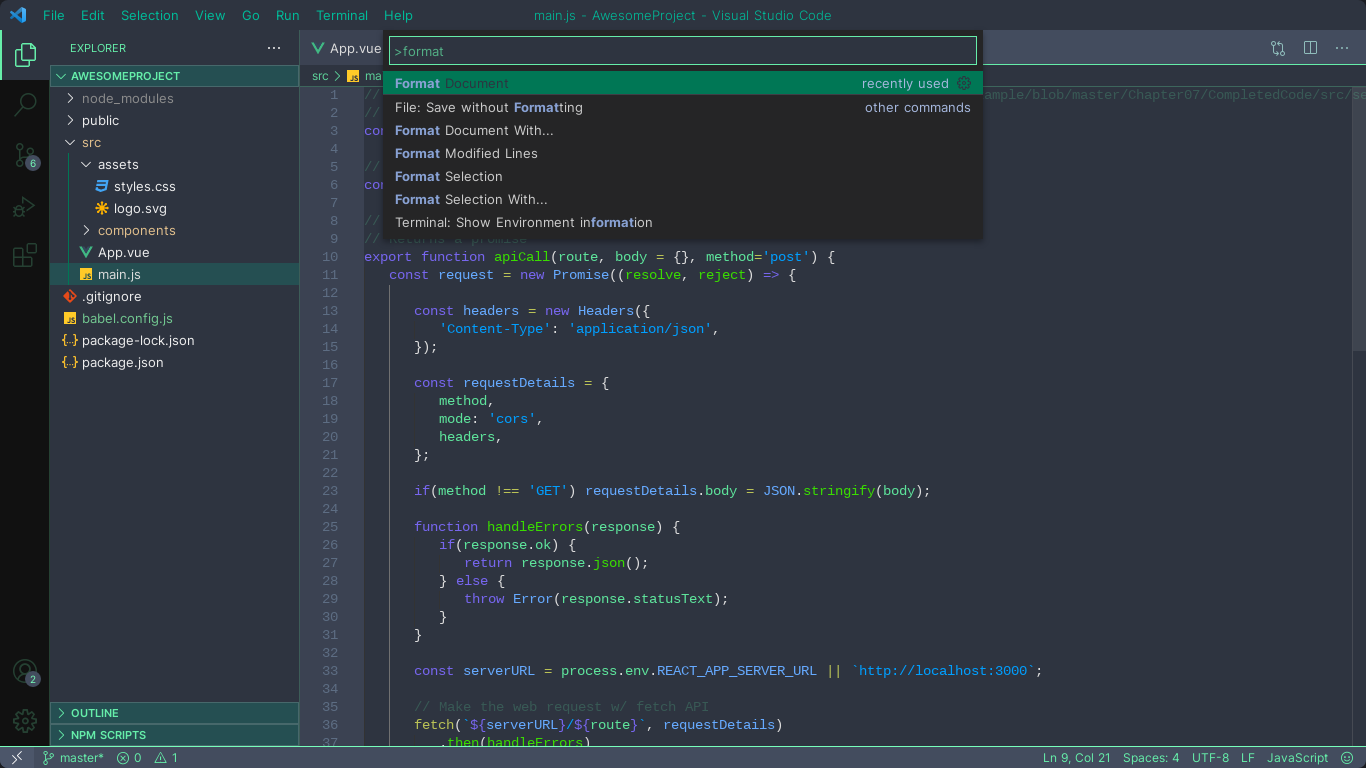Click the command palette input field
The height and width of the screenshot is (768, 1366).
[x=683, y=51]
